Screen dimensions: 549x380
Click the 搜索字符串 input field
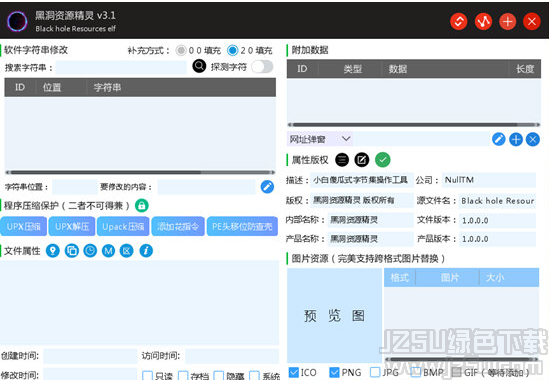pos(121,67)
